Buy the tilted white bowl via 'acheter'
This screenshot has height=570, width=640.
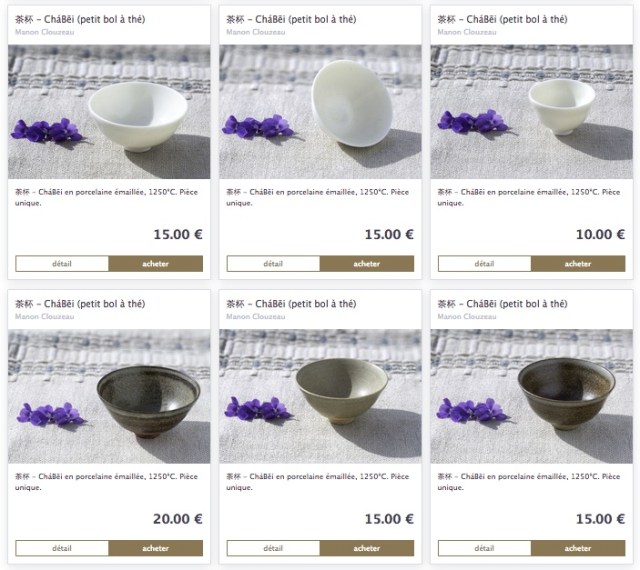click(367, 264)
